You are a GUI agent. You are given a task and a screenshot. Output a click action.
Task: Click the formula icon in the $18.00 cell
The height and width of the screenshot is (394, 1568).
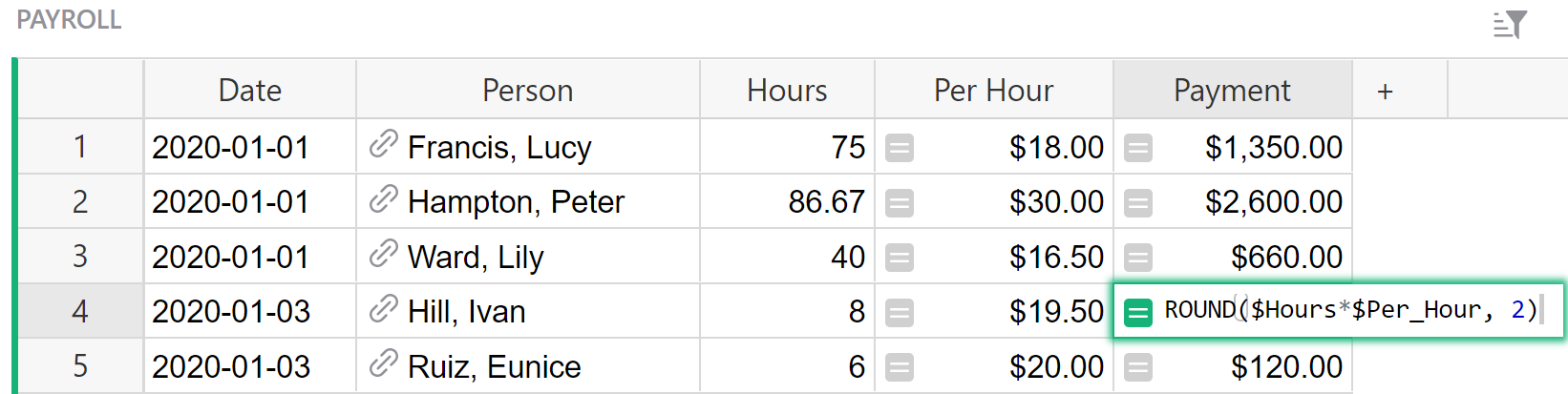900,148
